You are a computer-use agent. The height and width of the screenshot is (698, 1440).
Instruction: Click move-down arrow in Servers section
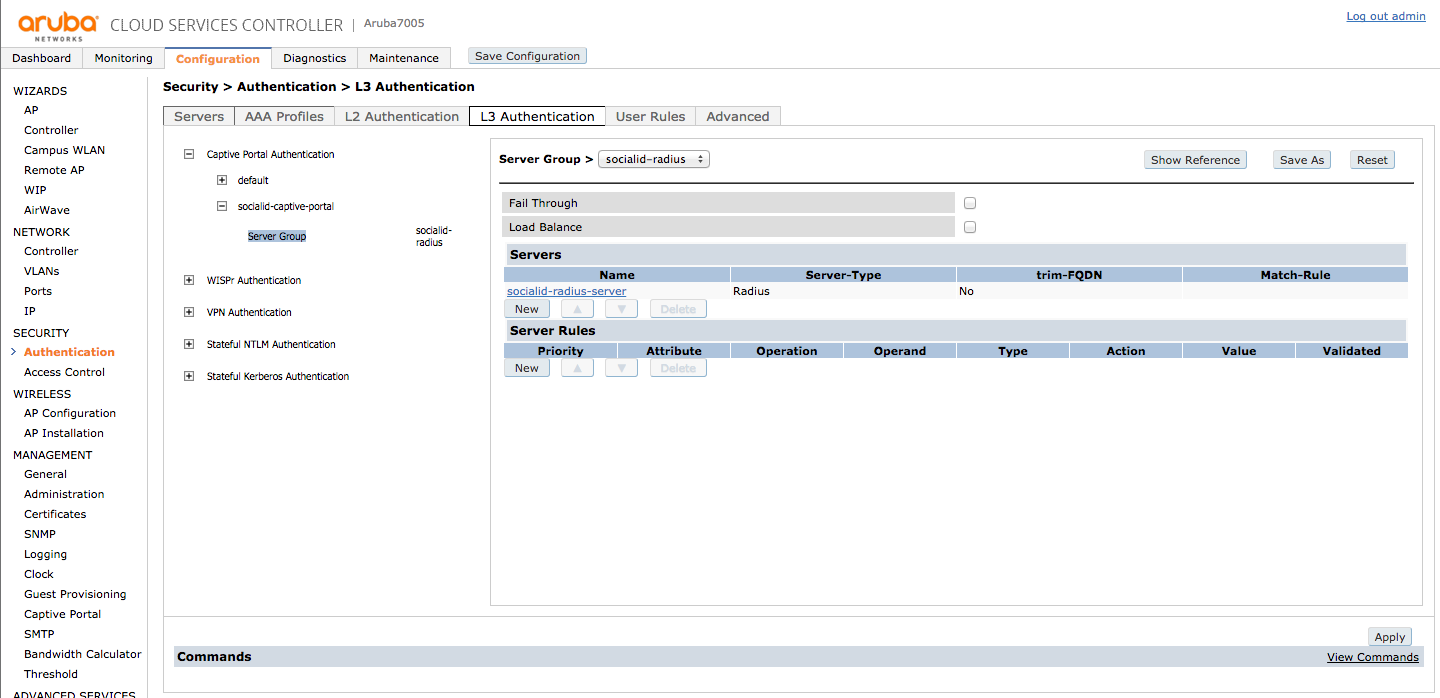point(621,309)
